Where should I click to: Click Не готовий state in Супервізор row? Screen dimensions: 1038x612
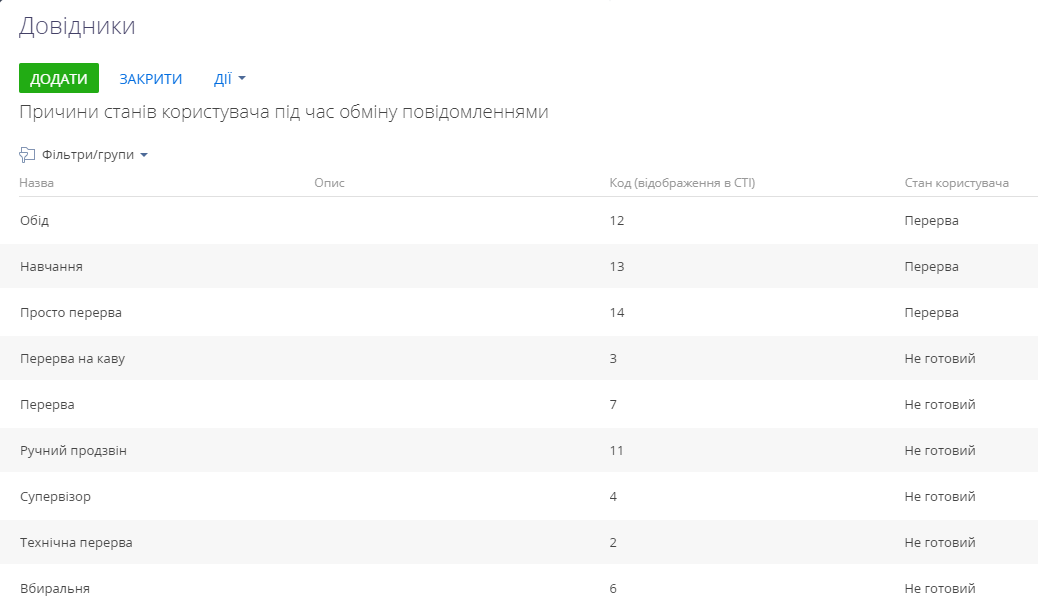click(x=940, y=497)
